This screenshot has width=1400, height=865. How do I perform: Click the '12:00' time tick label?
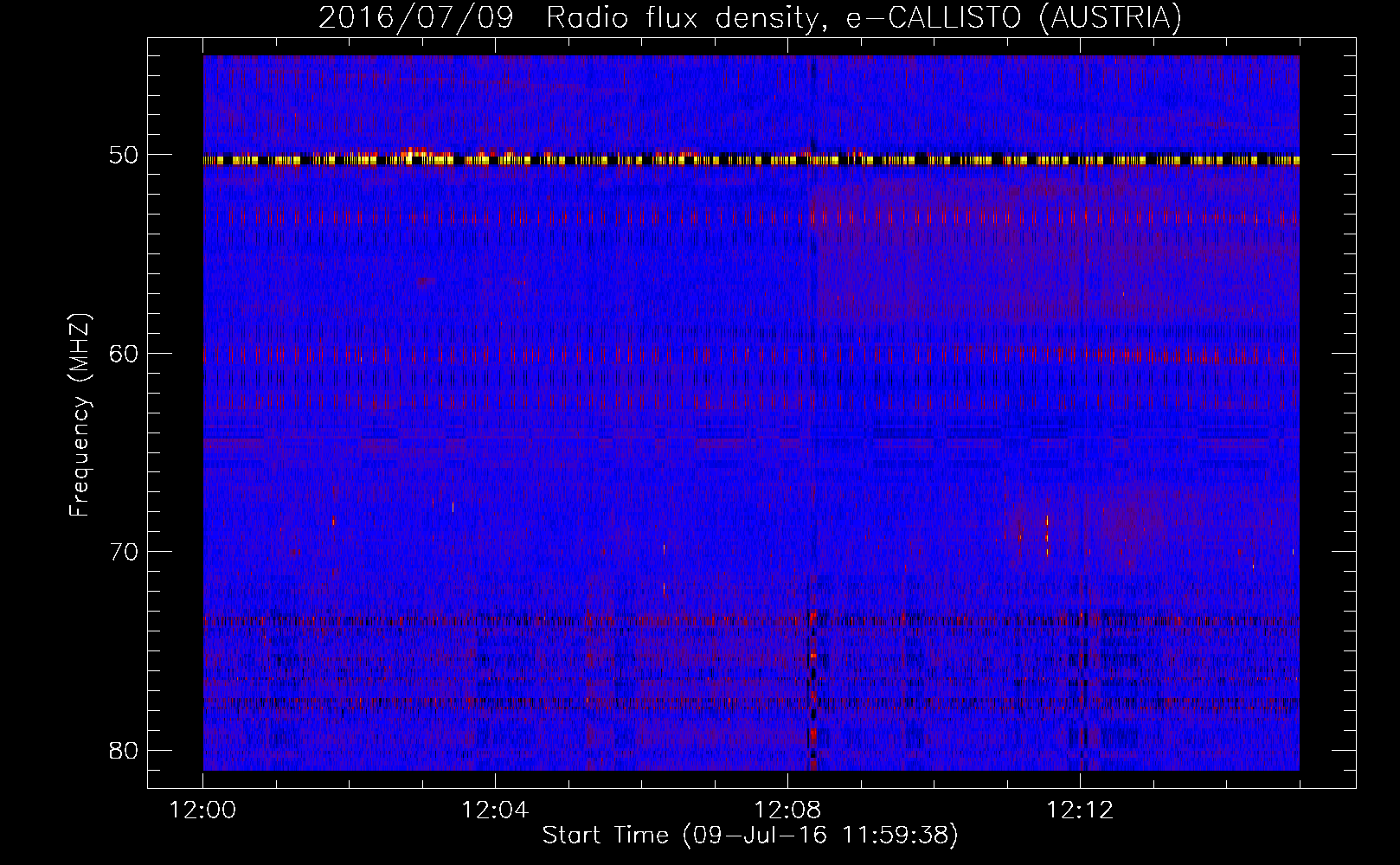point(202,810)
